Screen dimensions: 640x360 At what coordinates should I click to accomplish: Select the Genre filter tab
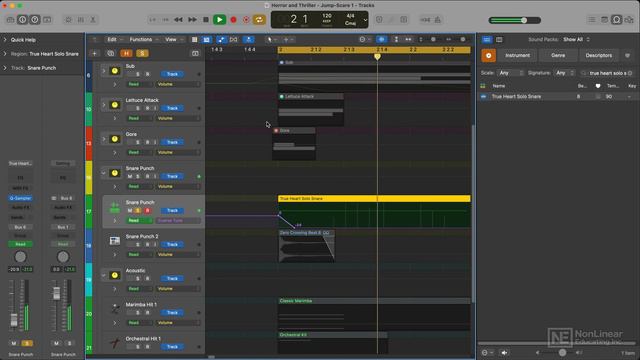558,56
